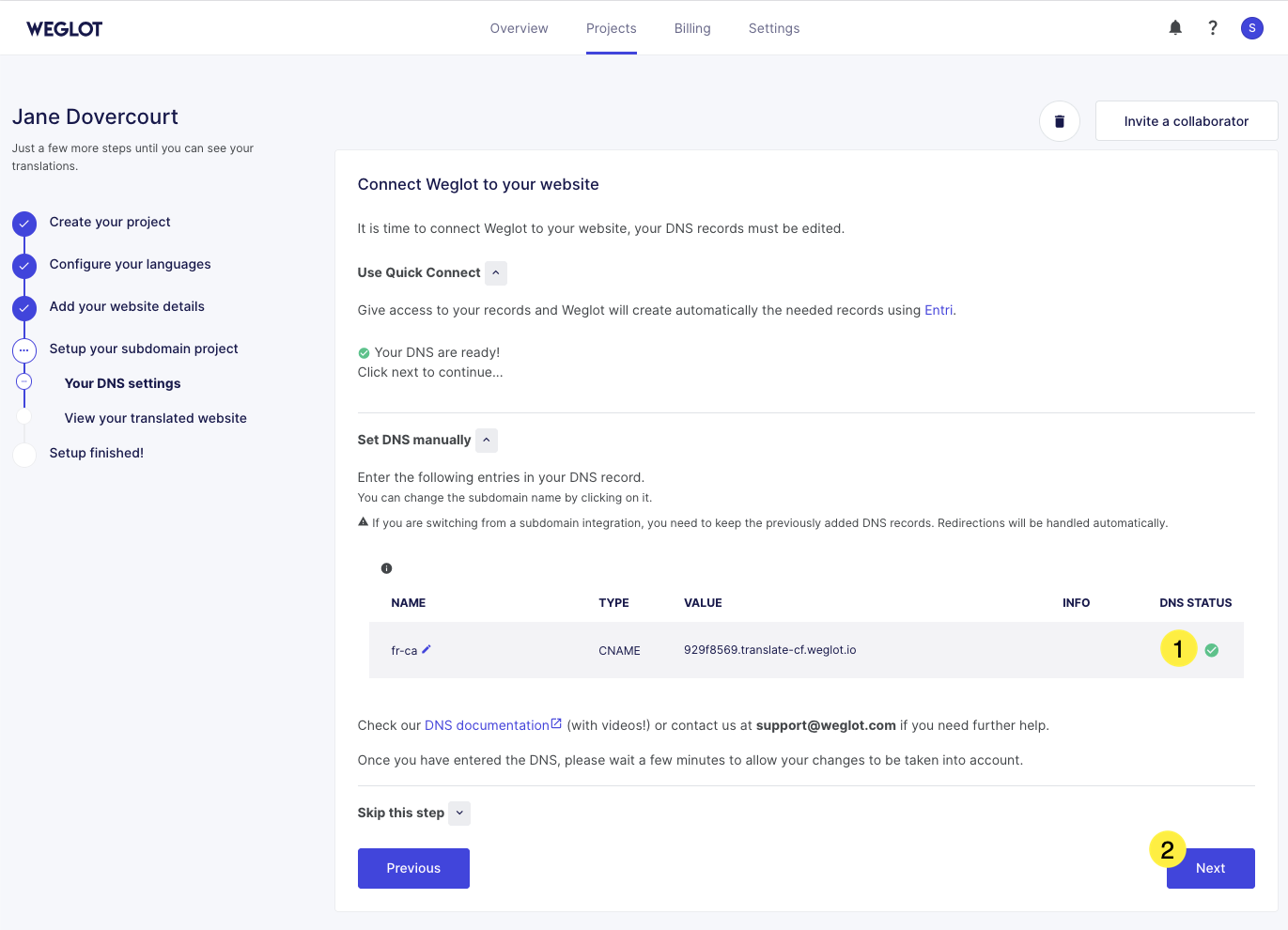
Task: Open the Entri link
Action: click(x=939, y=310)
